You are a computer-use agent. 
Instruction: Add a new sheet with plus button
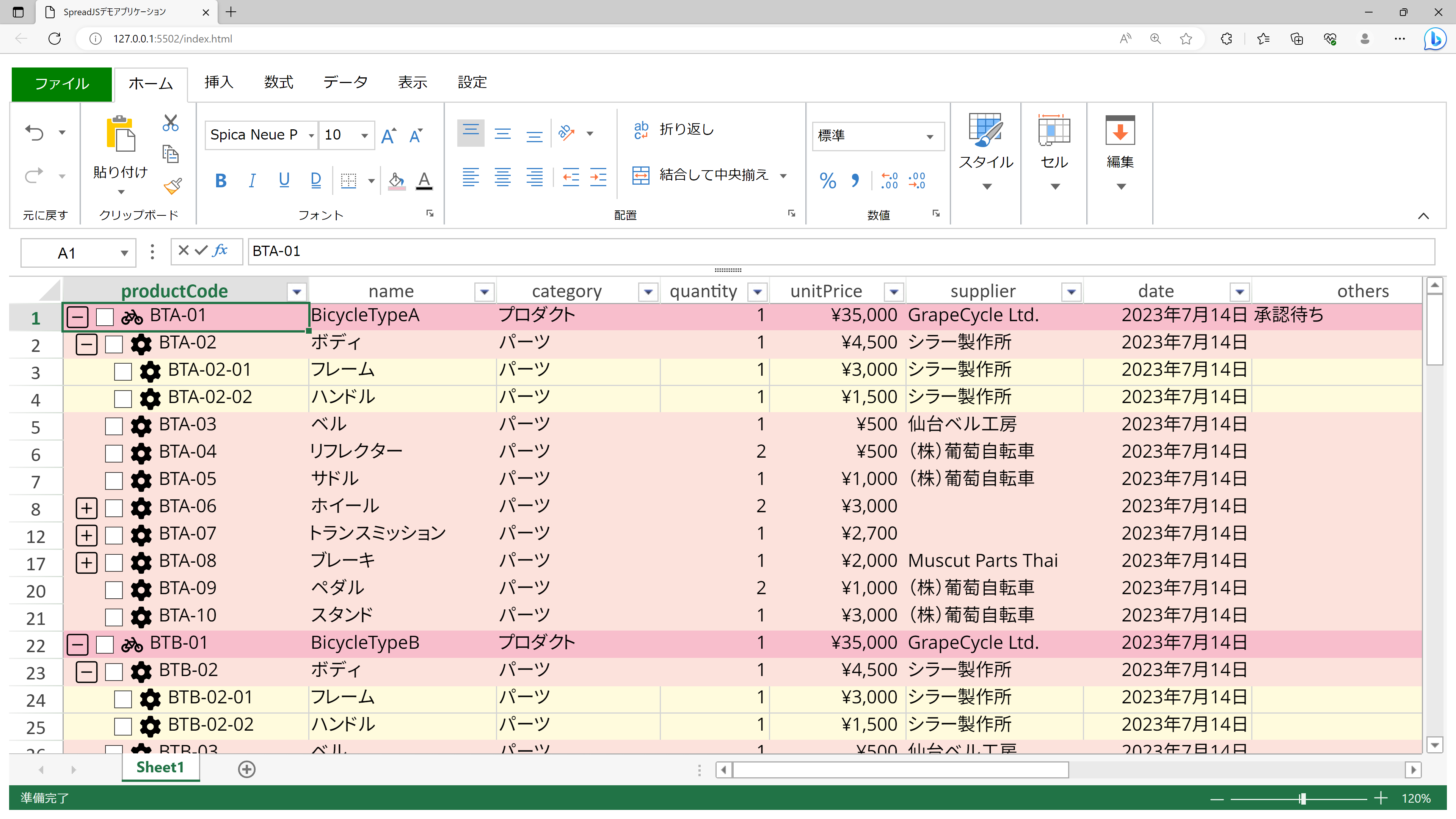(246, 769)
